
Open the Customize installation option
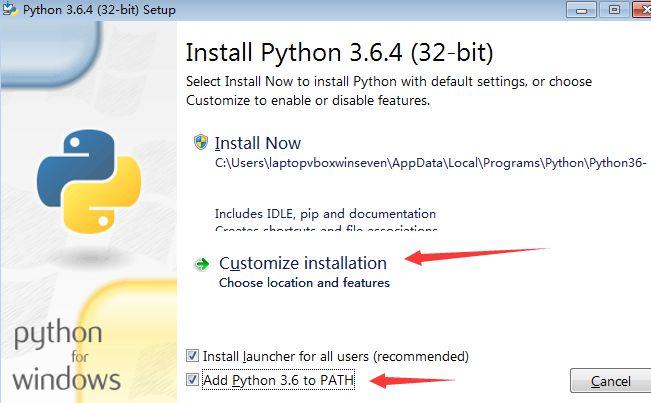[x=302, y=263]
